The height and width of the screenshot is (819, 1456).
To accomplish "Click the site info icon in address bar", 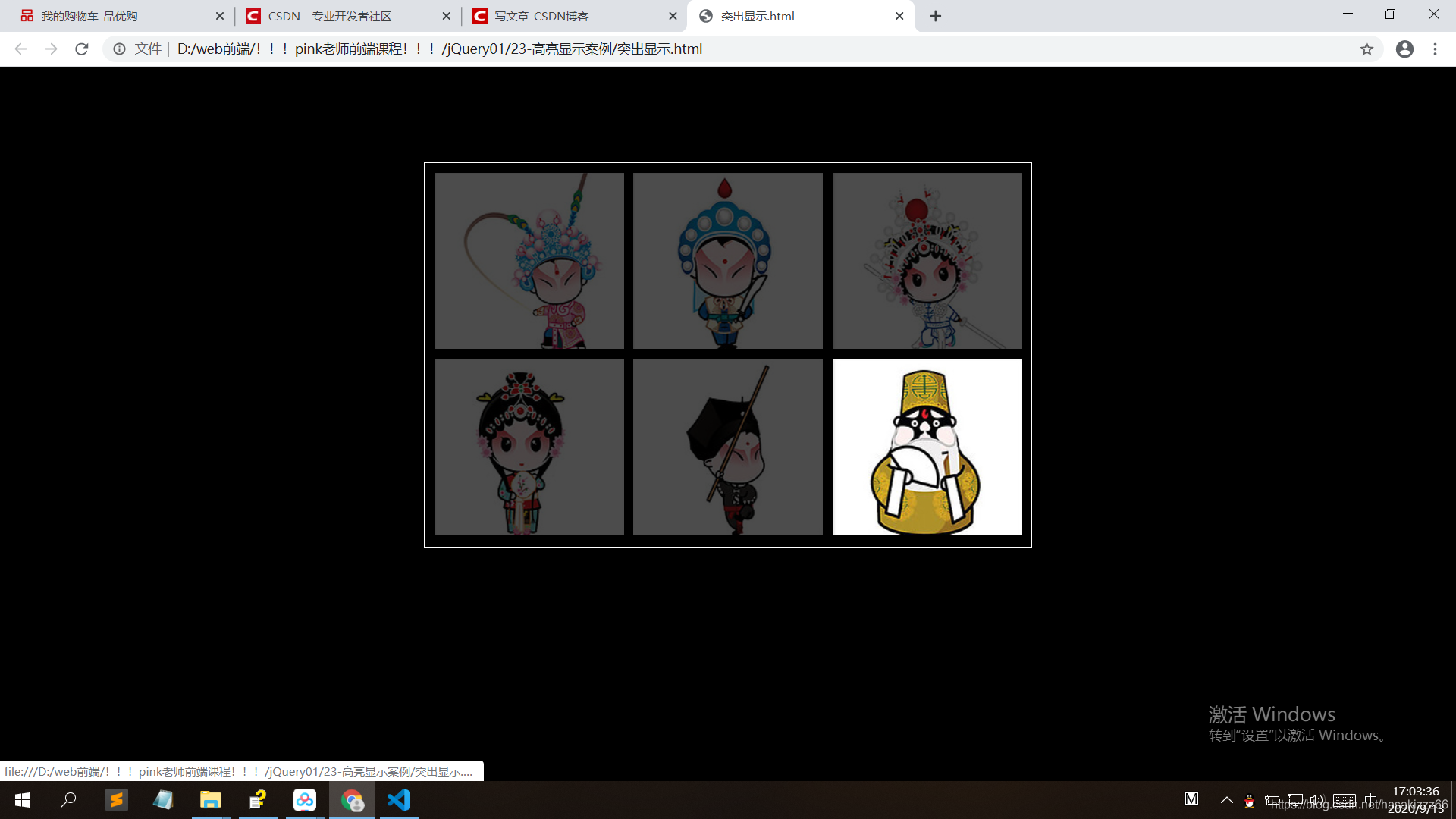I will pos(119,49).
